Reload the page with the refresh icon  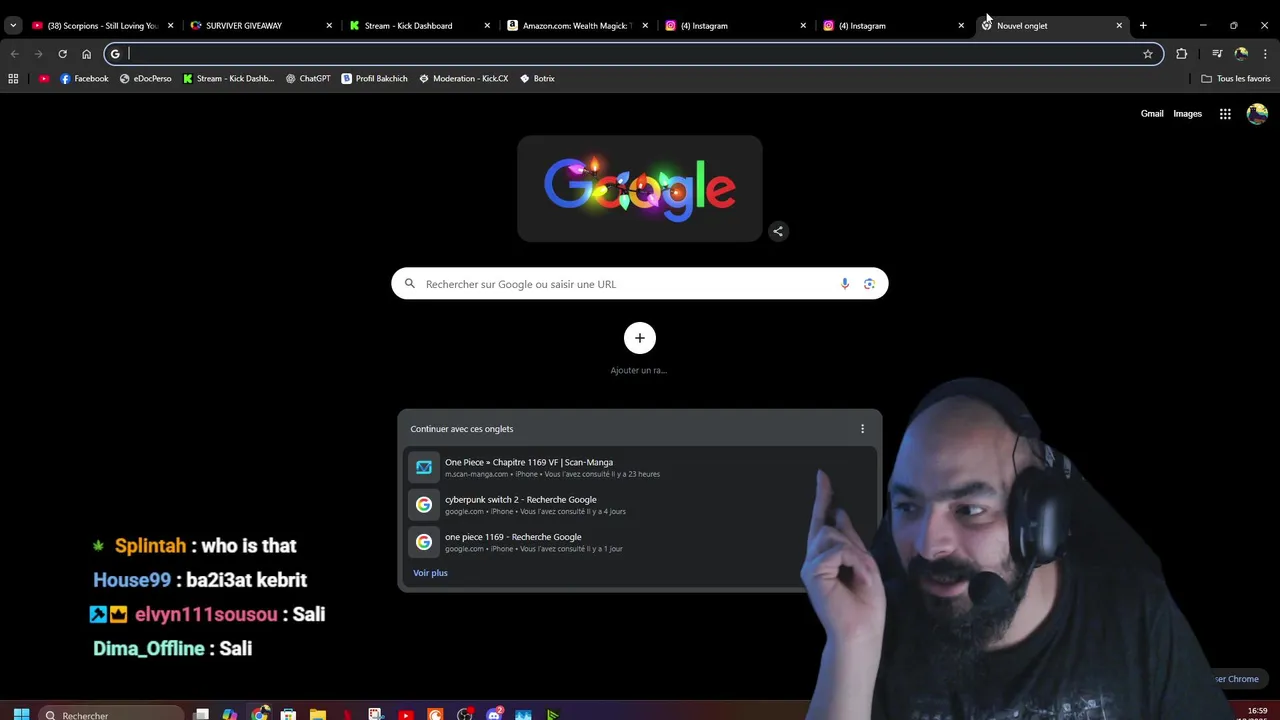(x=62, y=54)
